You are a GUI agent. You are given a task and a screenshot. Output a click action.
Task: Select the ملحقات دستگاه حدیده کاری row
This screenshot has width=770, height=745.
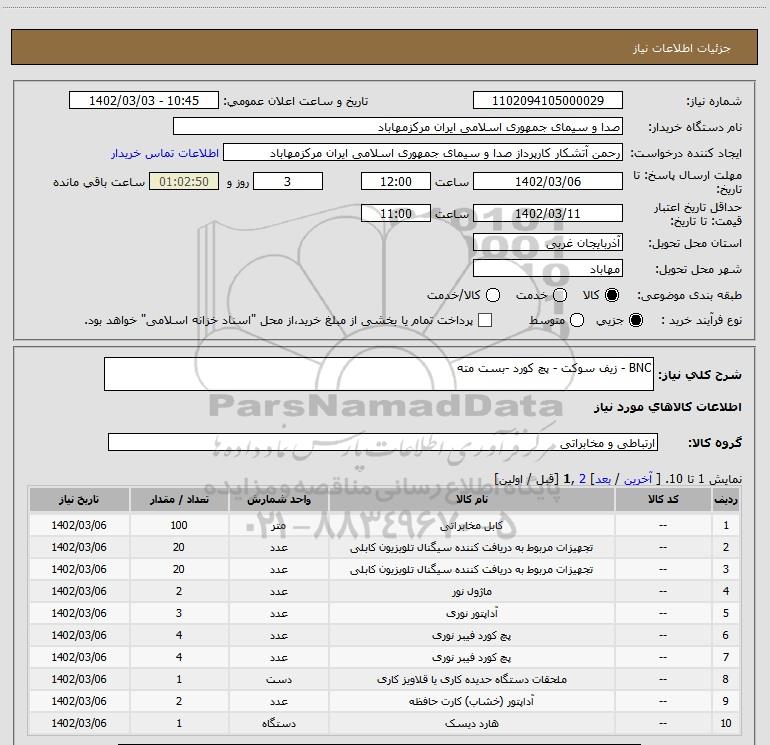pos(384,679)
